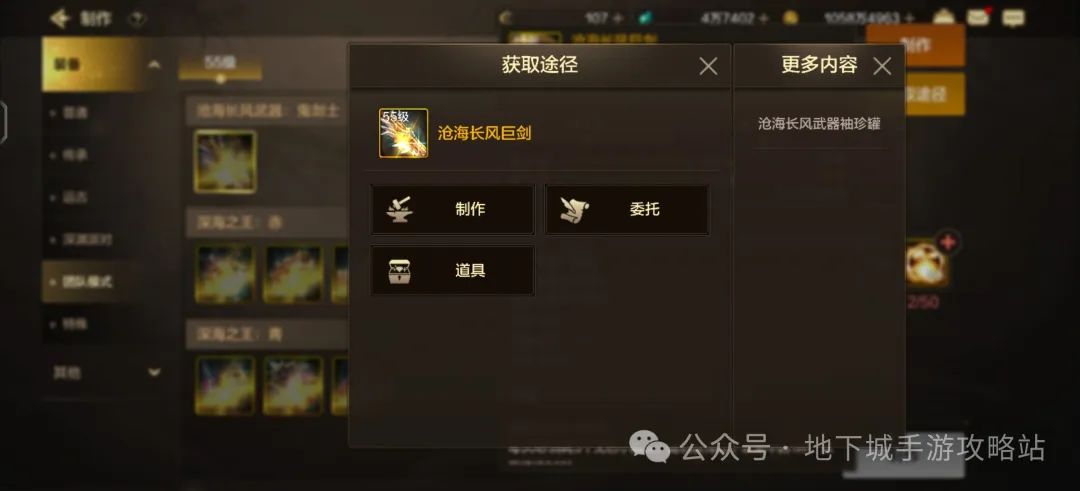
Task: Choose the 道具 treasure chest option
Action: coord(453,271)
